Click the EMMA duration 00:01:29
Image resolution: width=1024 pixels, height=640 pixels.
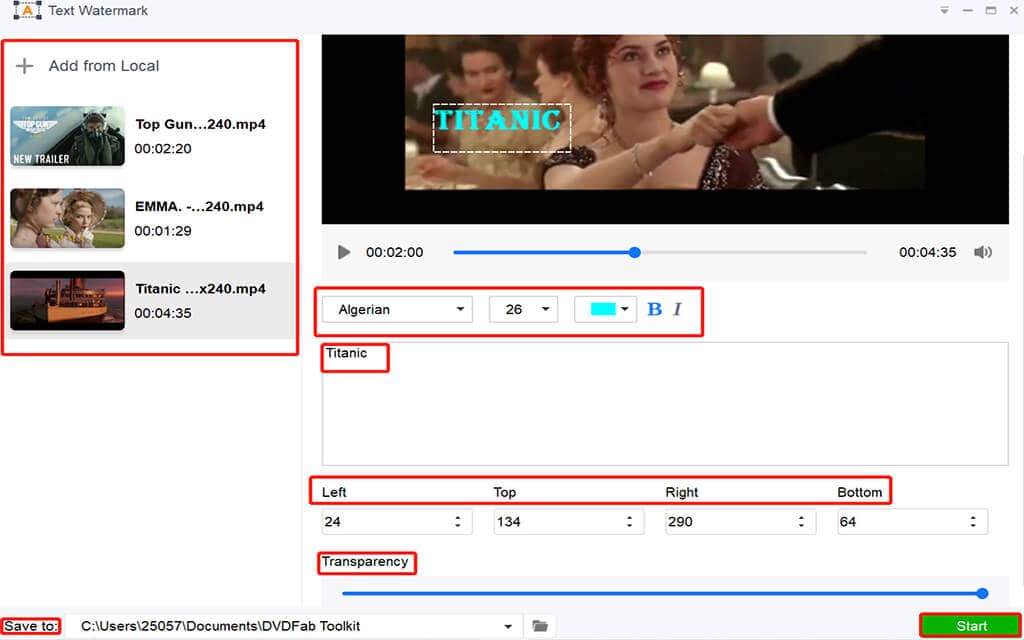pyautogui.click(x=163, y=231)
